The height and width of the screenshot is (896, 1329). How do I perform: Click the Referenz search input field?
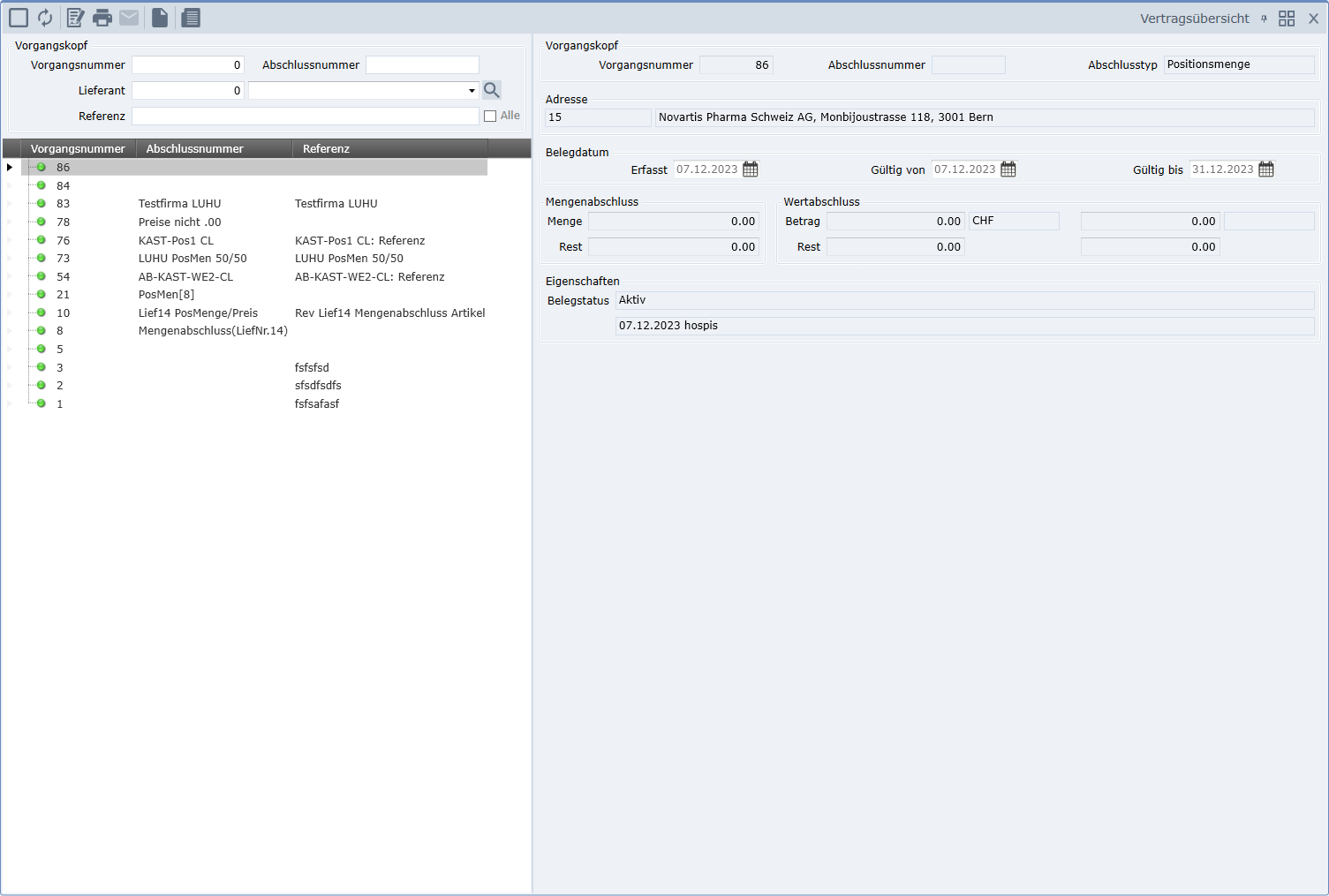coord(305,117)
